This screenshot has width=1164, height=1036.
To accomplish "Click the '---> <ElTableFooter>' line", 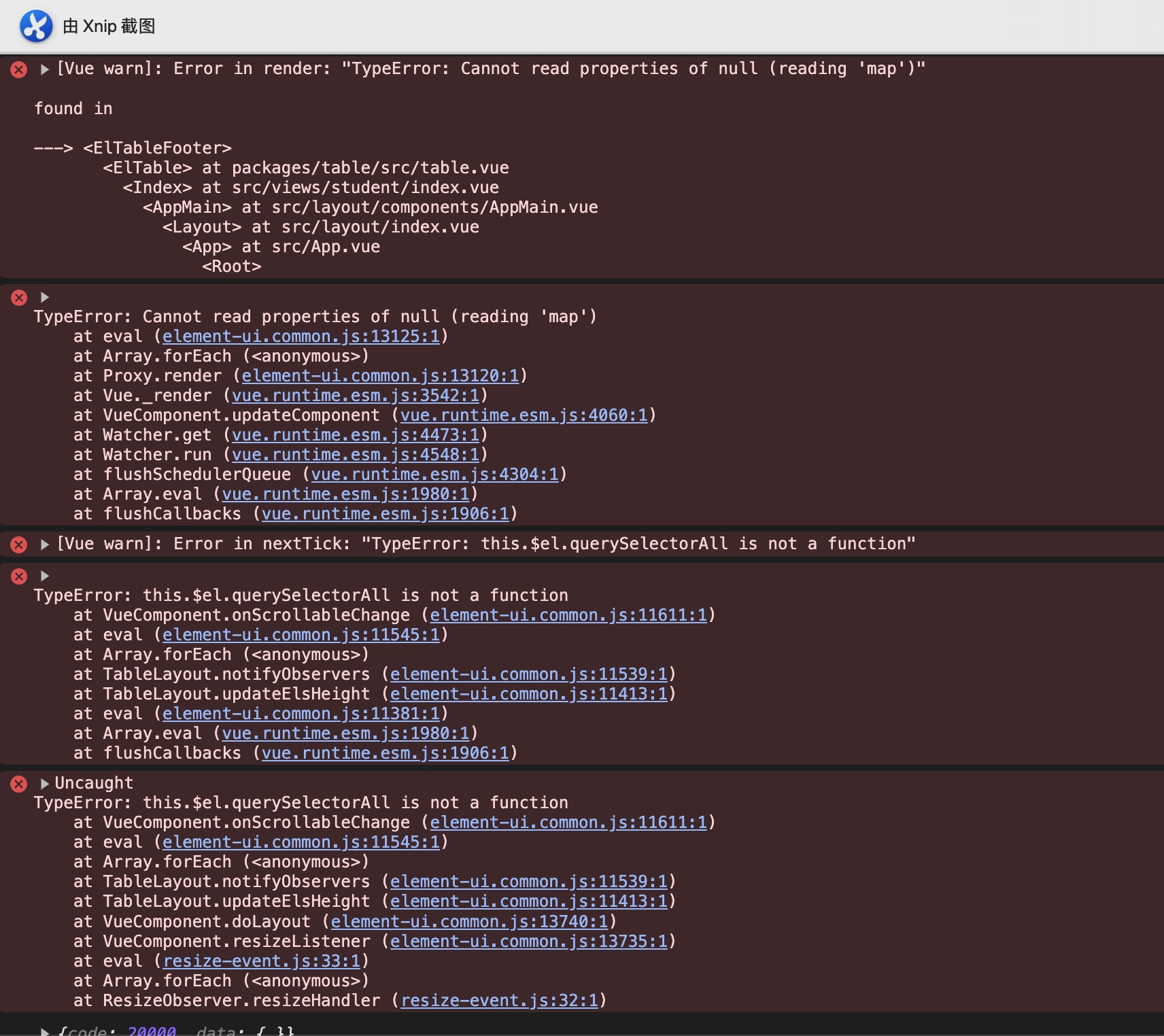I will click(x=133, y=148).
